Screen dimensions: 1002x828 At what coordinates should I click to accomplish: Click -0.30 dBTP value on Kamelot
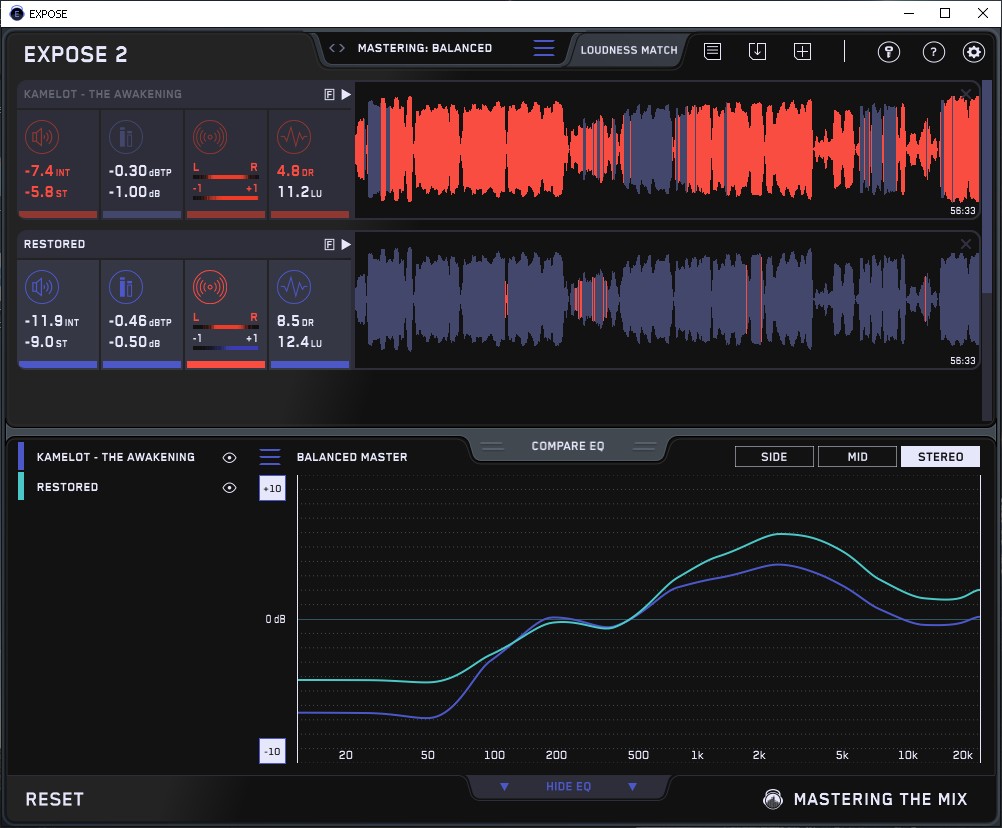[x=140, y=171]
